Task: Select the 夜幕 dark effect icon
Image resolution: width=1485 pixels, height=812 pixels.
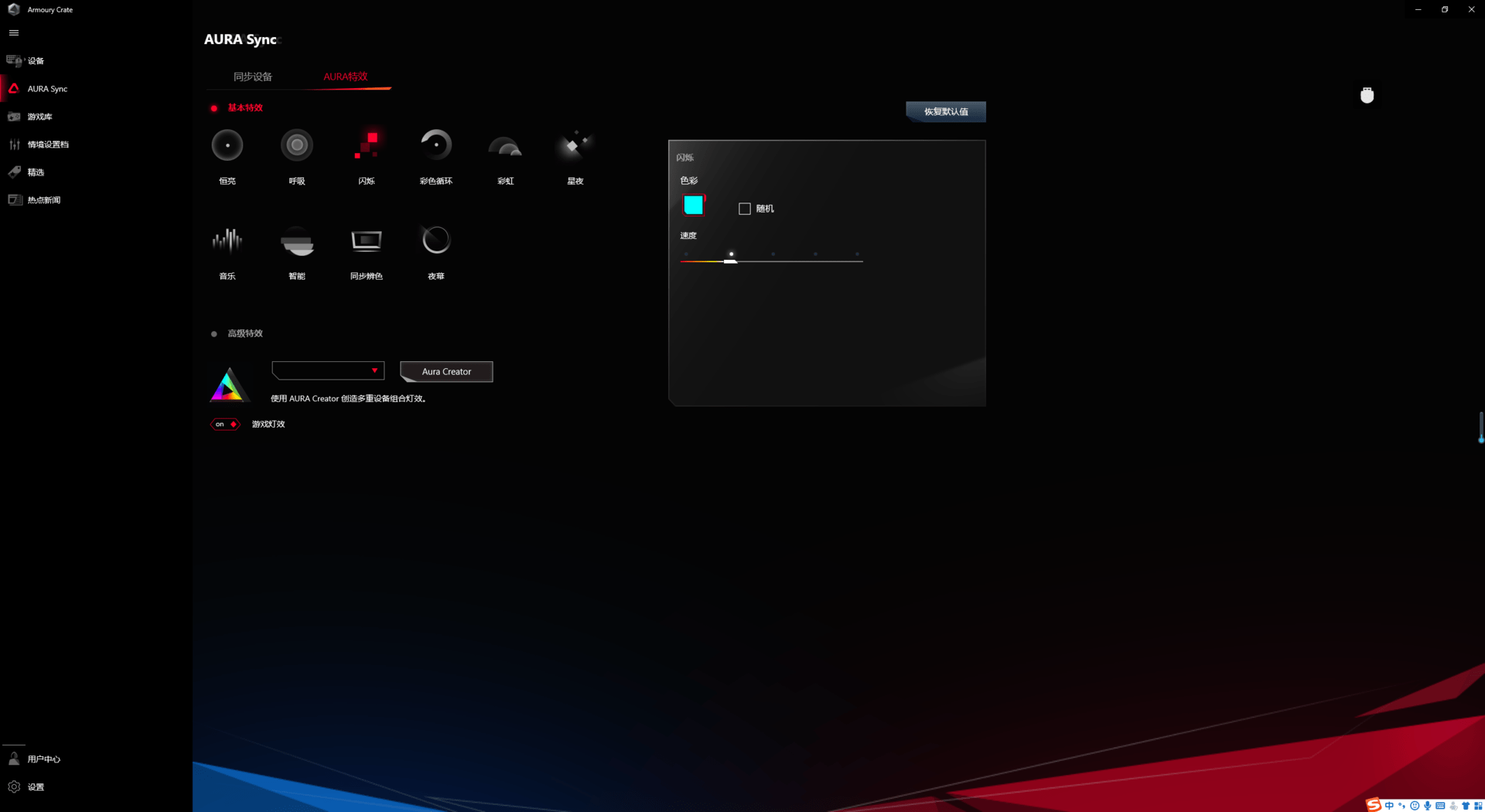Action: coord(436,241)
